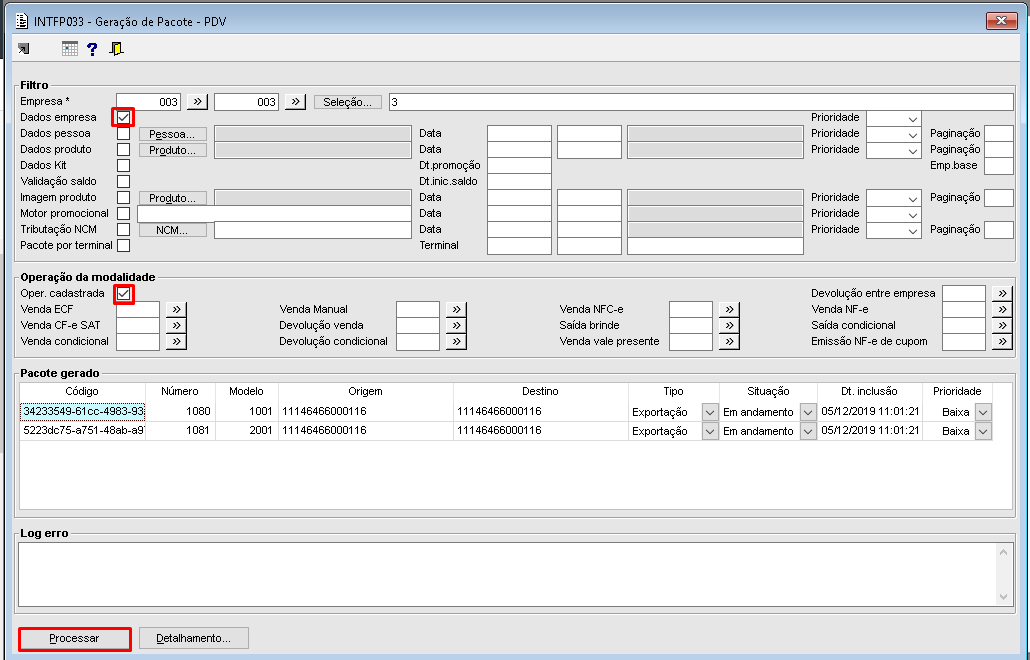Viewport: 1030px width, 660px height.
Task: Select code cell 5223dc75-a751-48ab-a9
Action: [83, 431]
